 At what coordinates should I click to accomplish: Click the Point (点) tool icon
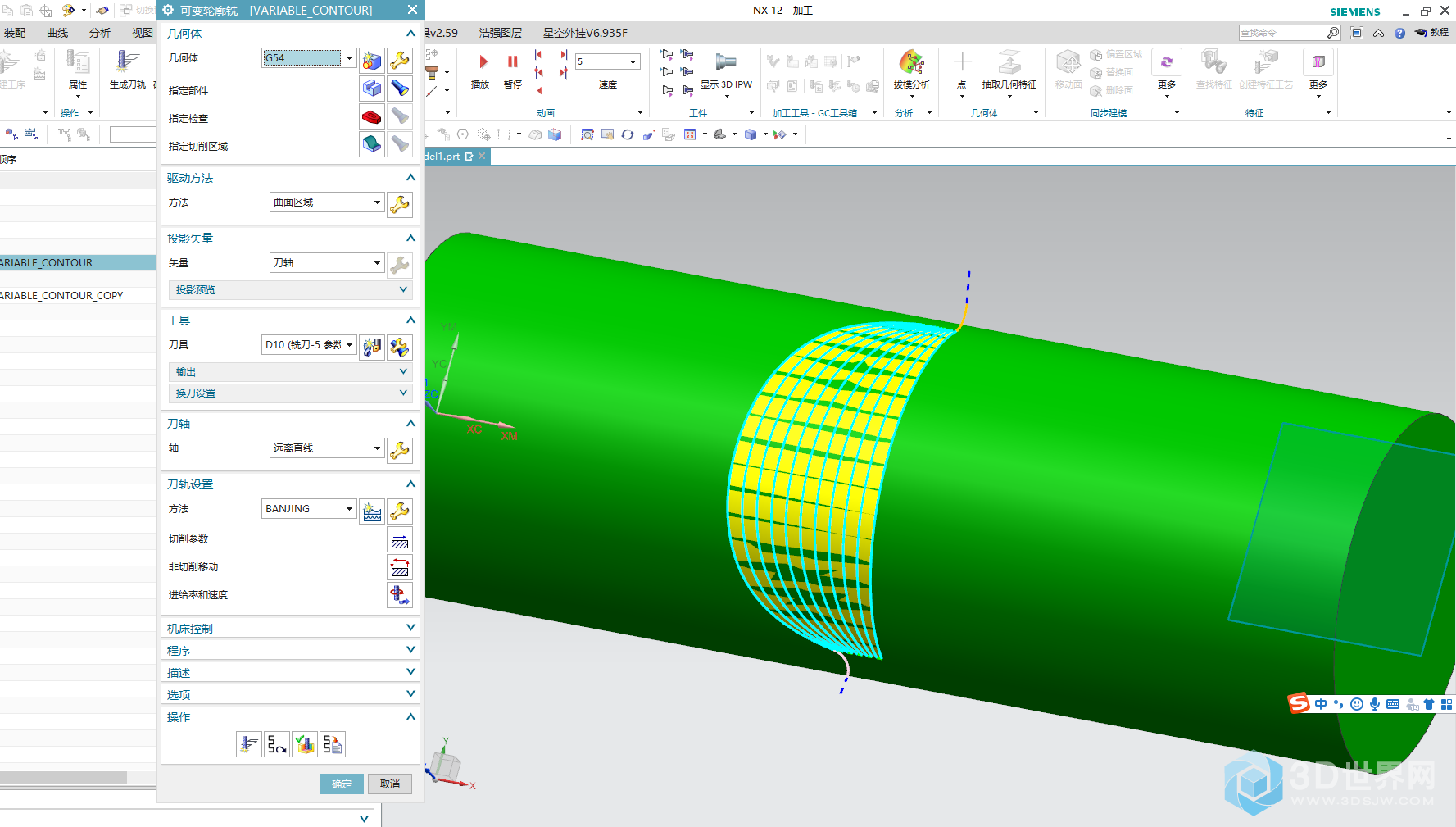point(962,62)
